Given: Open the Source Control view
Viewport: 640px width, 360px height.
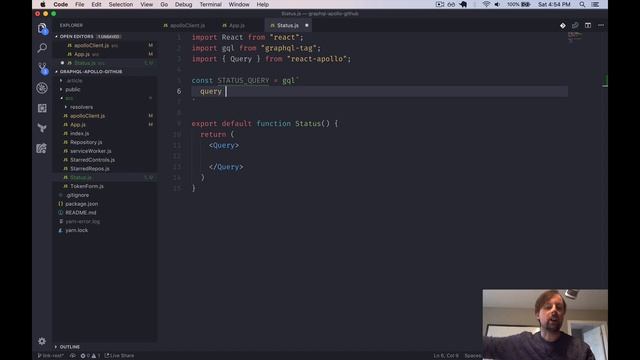Looking at the screenshot, I should (x=42, y=68).
